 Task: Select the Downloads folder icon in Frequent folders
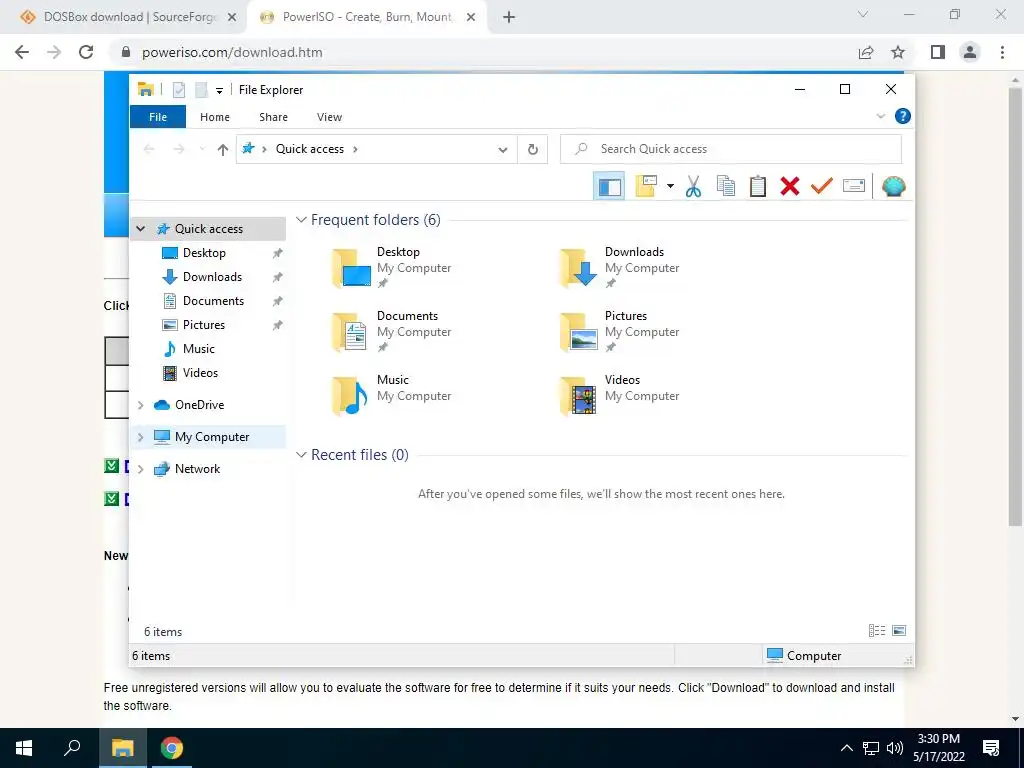pos(578,268)
